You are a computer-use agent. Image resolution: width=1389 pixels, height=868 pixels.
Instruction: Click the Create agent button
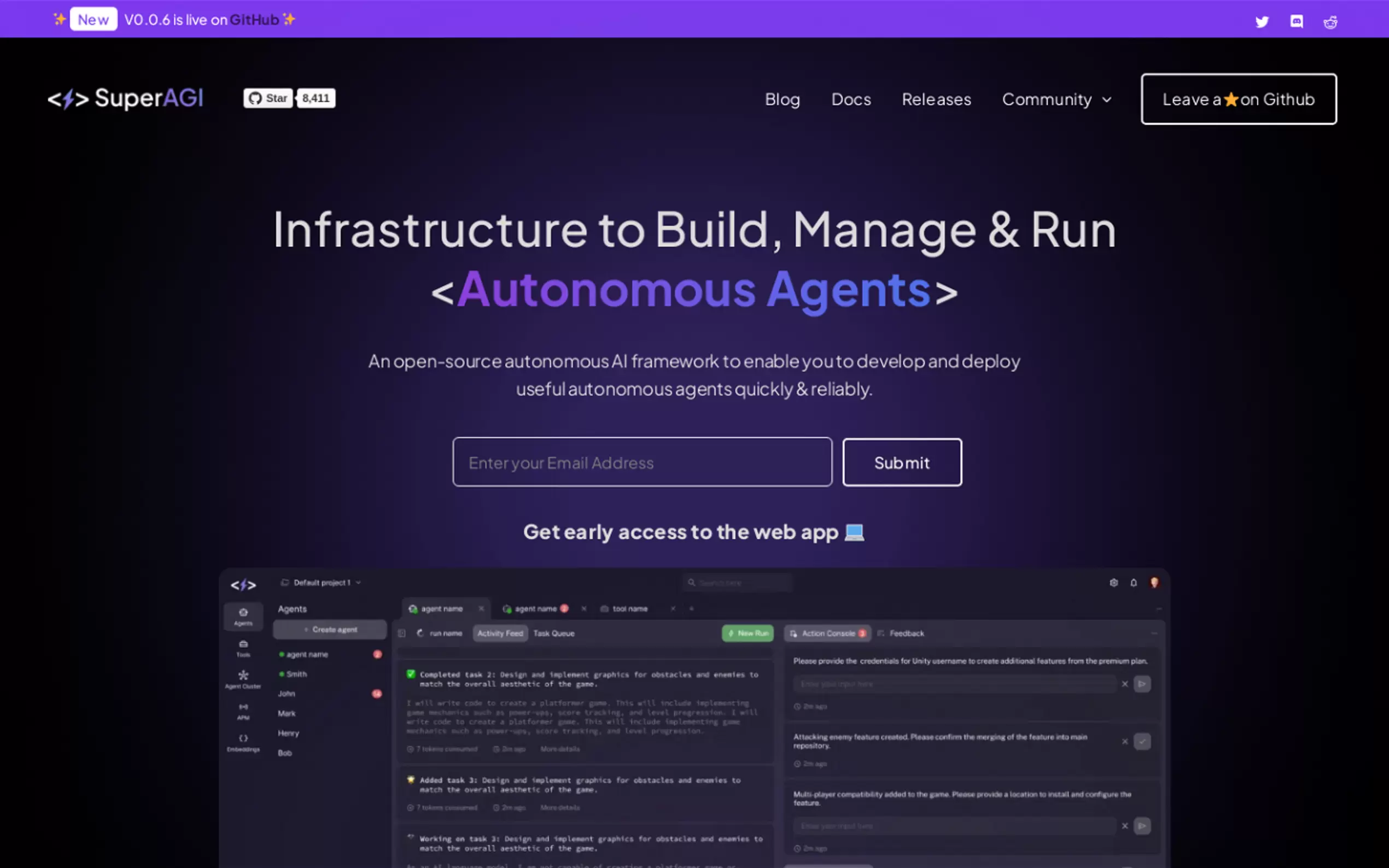click(x=330, y=630)
